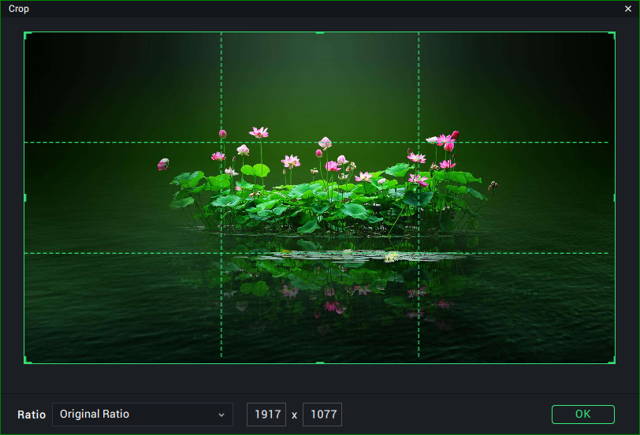
Task: Click the crop width field showing 1917
Action: click(x=267, y=414)
